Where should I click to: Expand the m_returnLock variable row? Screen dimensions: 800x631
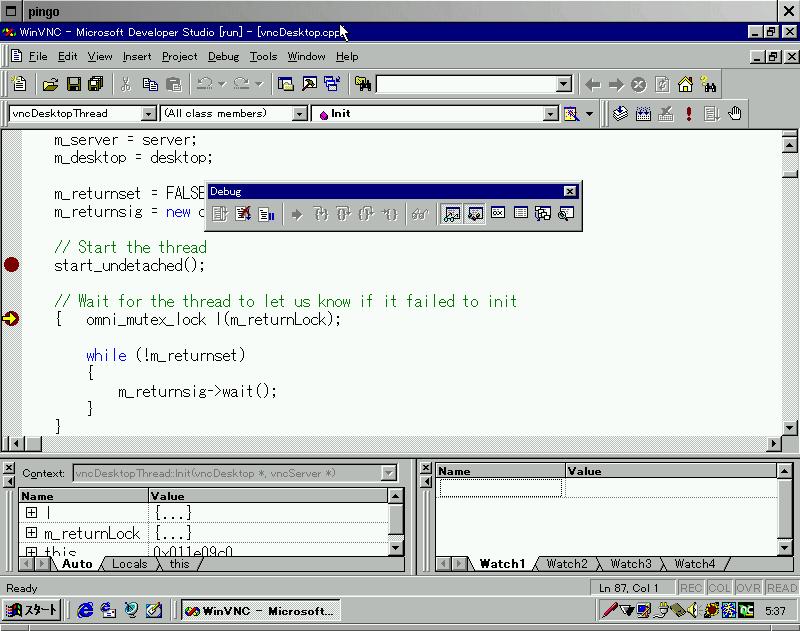point(32,533)
